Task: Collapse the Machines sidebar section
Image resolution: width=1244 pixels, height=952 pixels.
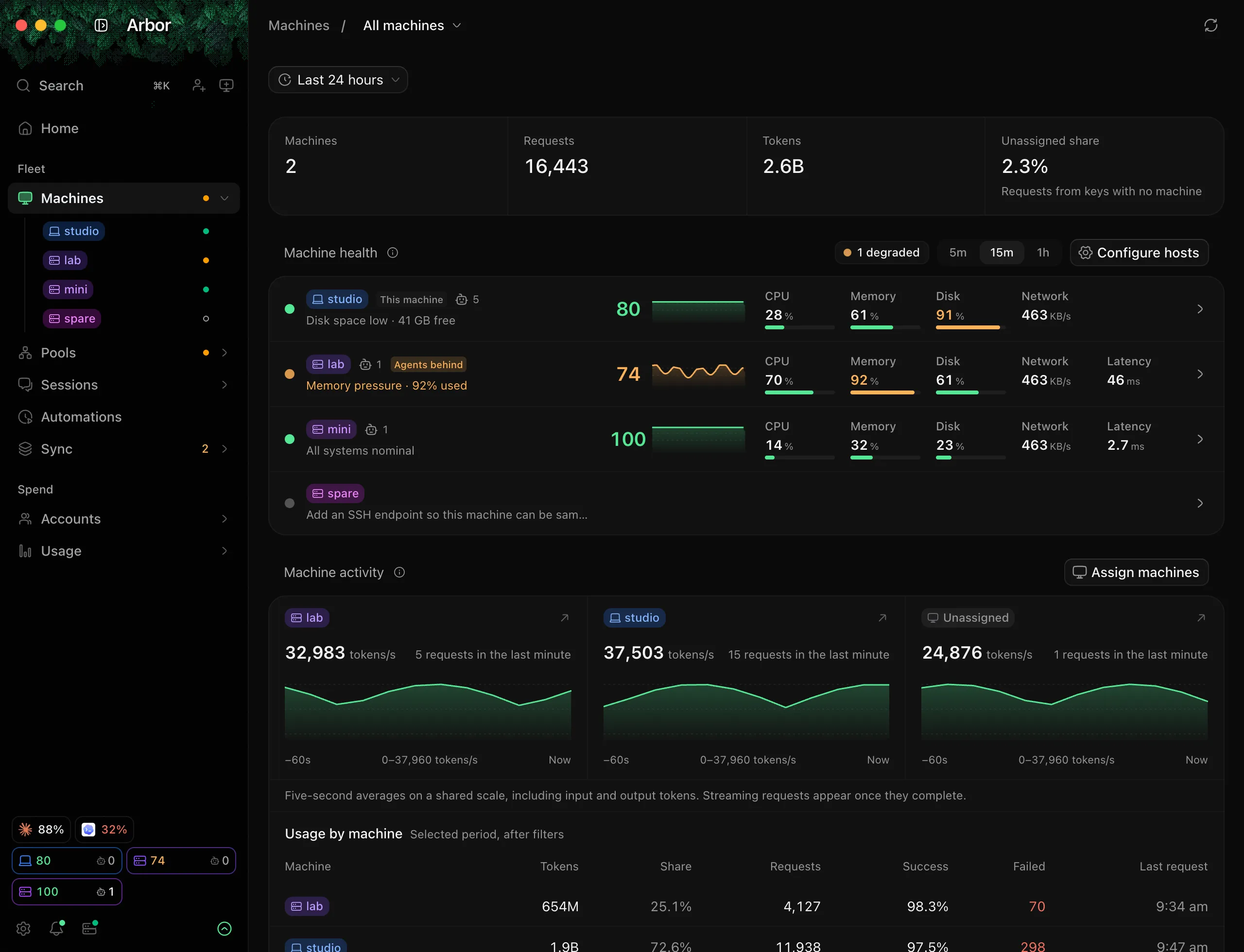Action: pyautogui.click(x=225, y=198)
